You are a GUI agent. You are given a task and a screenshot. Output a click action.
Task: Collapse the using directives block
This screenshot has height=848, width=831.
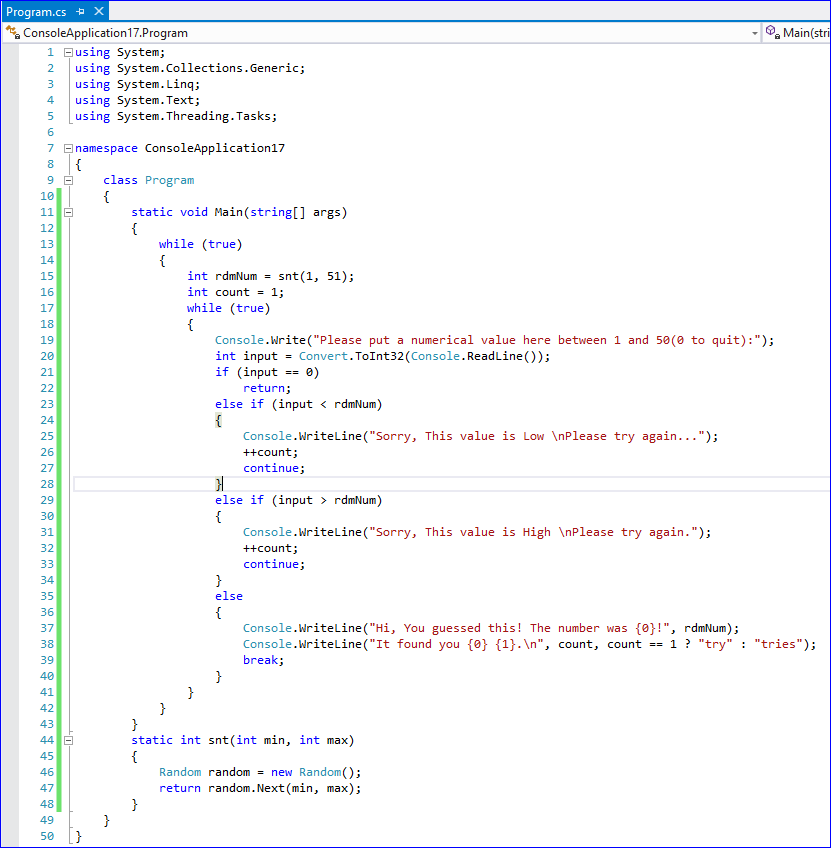pyautogui.click(x=67, y=52)
